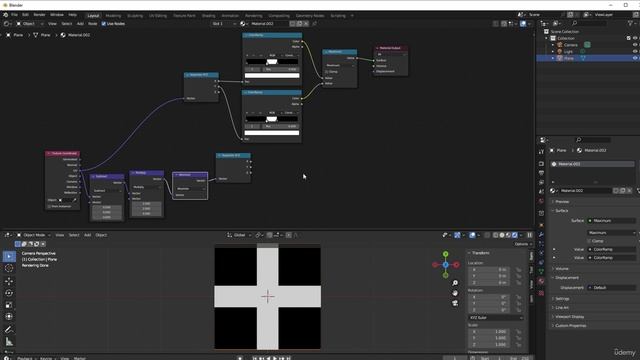Toggle Clamp checkbox in Maximum math node
This screenshot has height=360, width=640.
coord(327,72)
